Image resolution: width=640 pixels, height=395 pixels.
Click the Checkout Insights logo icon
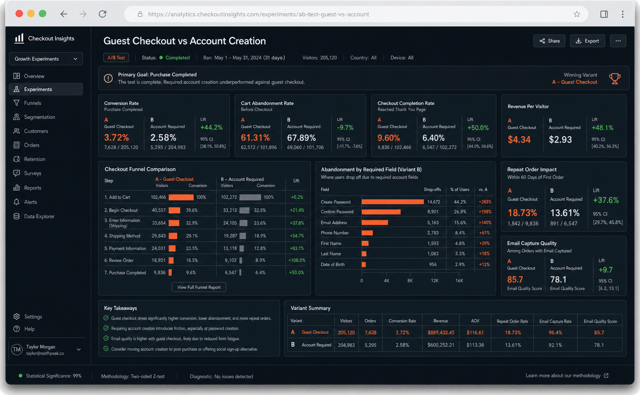(19, 38)
